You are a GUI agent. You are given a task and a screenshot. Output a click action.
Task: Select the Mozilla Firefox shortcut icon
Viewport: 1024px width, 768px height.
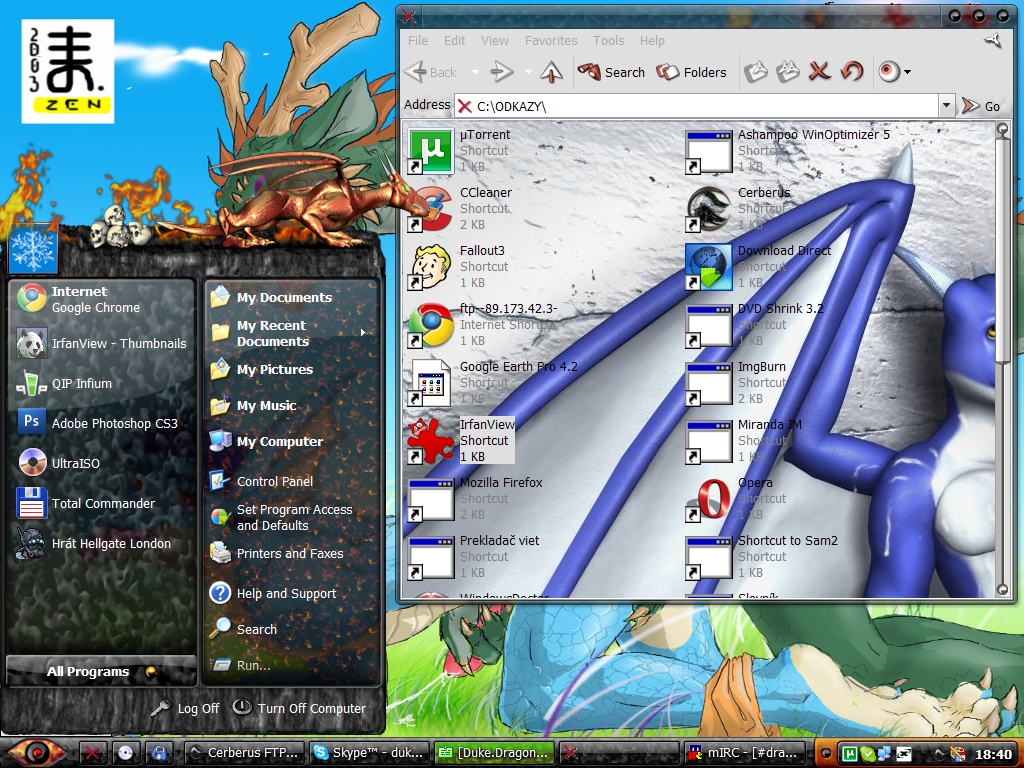coord(430,500)
